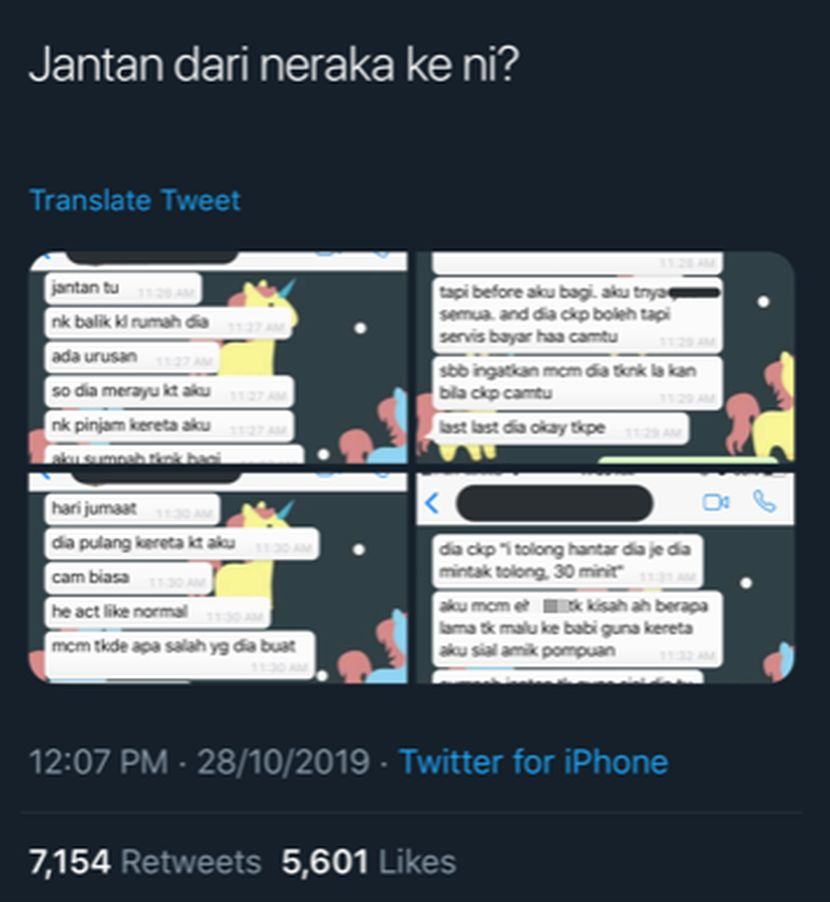Screen dimensions: 830x902
Task: Tap the phone call icon in chat header
Action: [764, 502]
